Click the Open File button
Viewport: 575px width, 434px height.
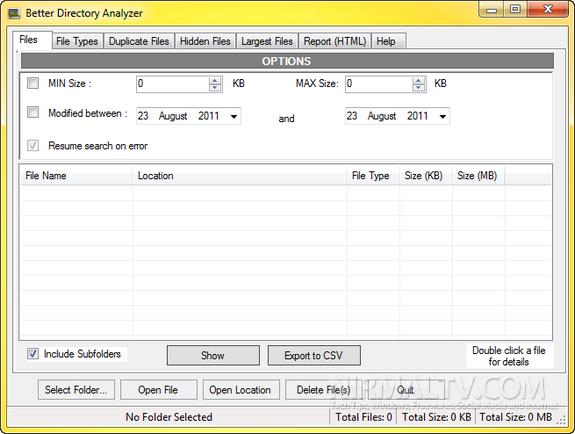158,390
